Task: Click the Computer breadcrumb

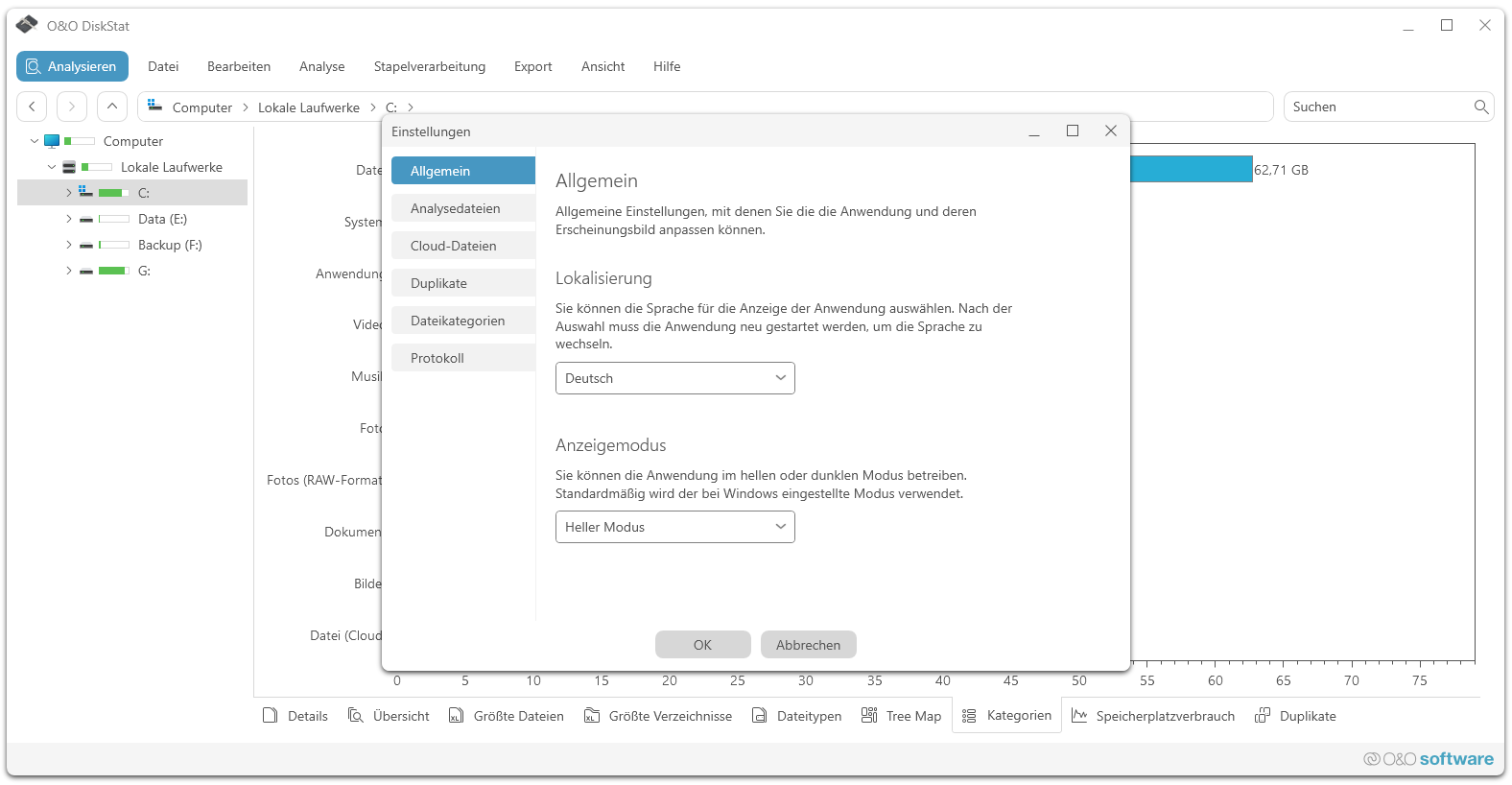Action: pyautogui.click(x=202, y=107)
